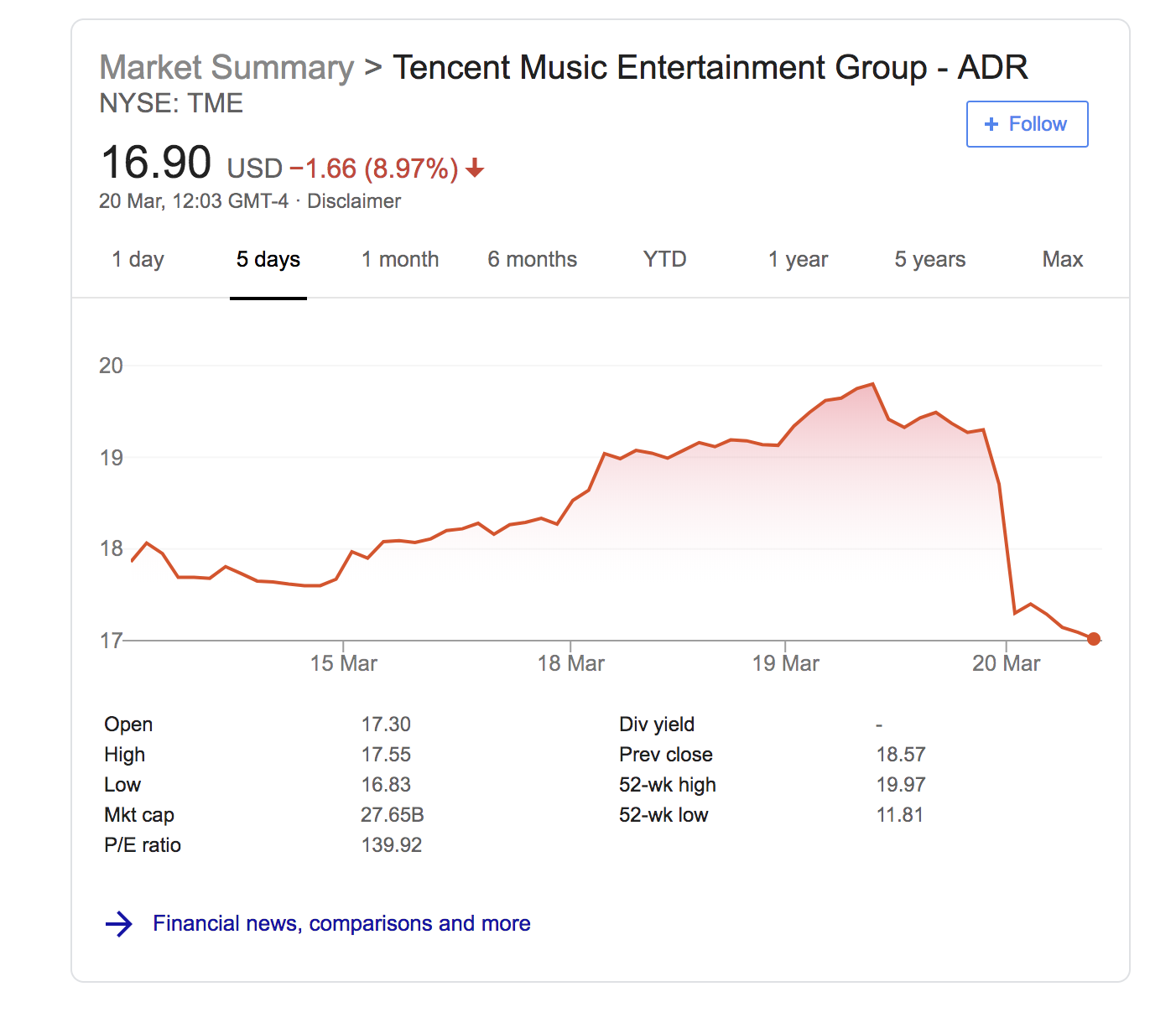Click the chart peak near 19 Mar
1176x1023 pixels.
[873, 384]
